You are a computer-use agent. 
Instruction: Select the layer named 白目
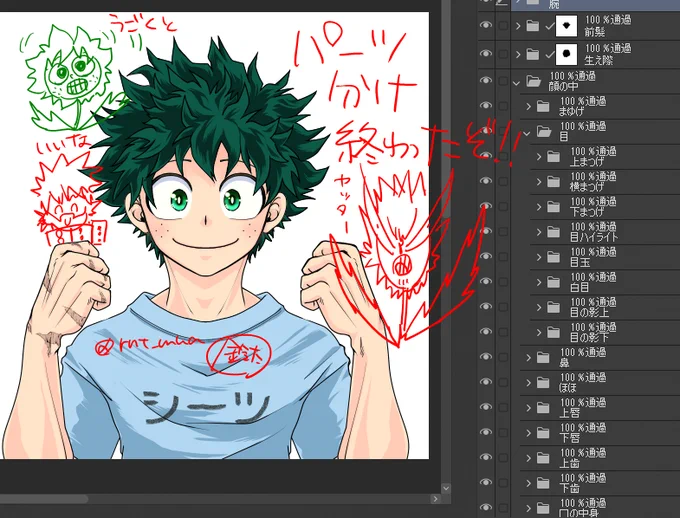pos(579,288)
